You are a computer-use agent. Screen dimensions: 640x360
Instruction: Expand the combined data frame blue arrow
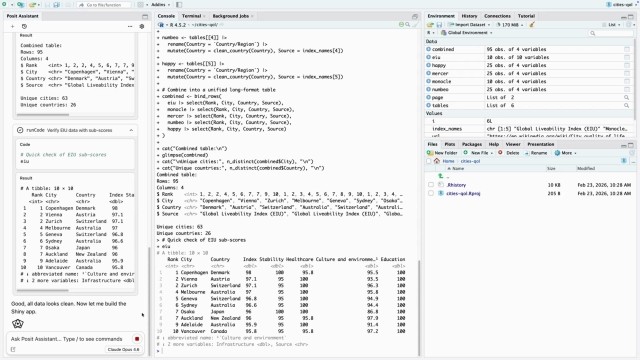(429, 49)
